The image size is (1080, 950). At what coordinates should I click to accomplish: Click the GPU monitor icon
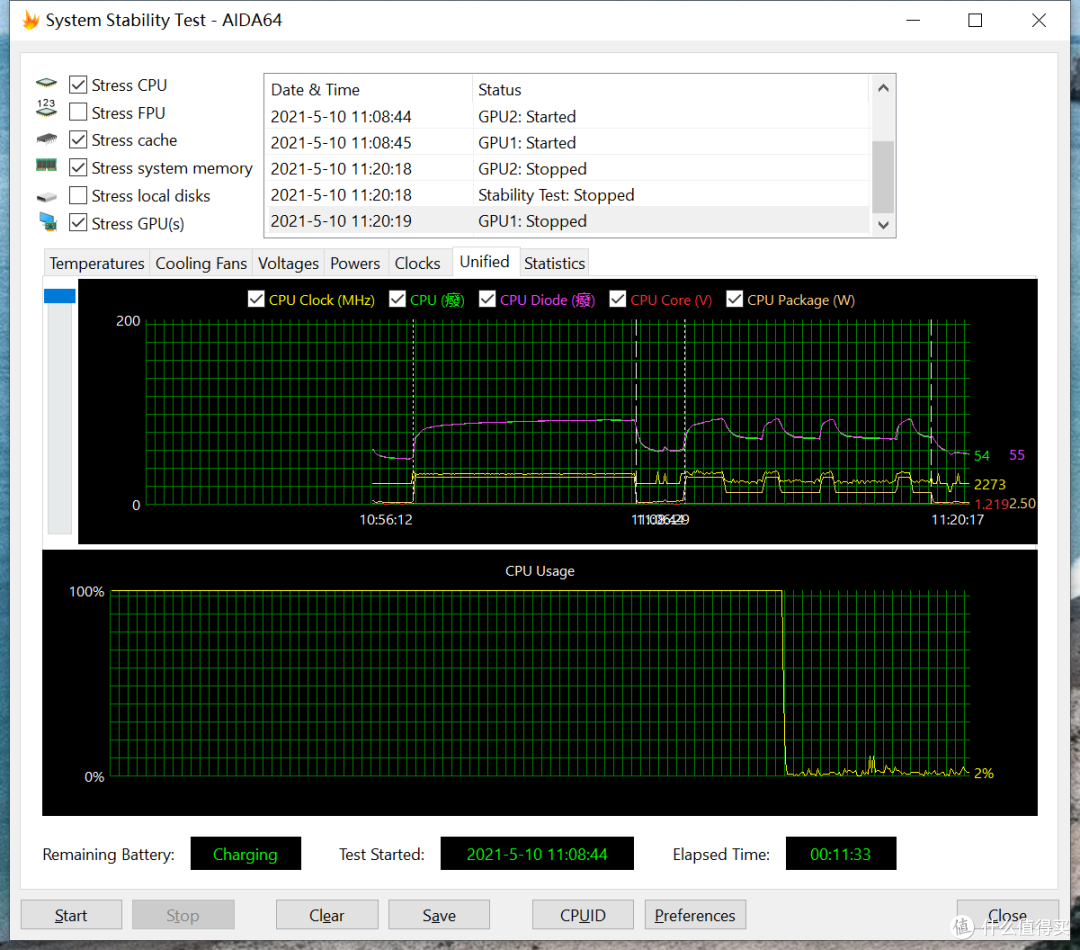click(48, 222)
